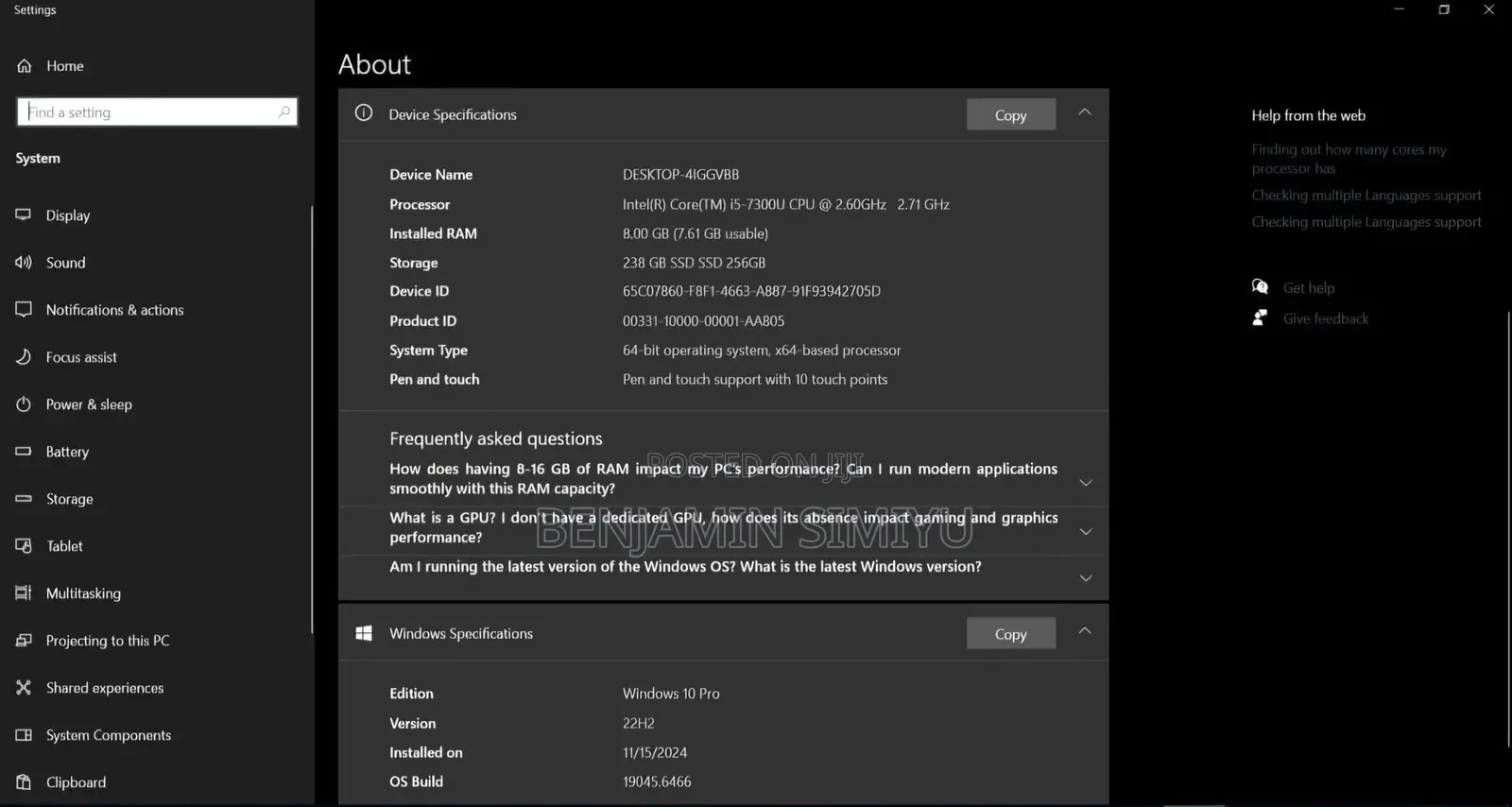Click the System Components icon
1512x807 pixels.
coord(24,734)
